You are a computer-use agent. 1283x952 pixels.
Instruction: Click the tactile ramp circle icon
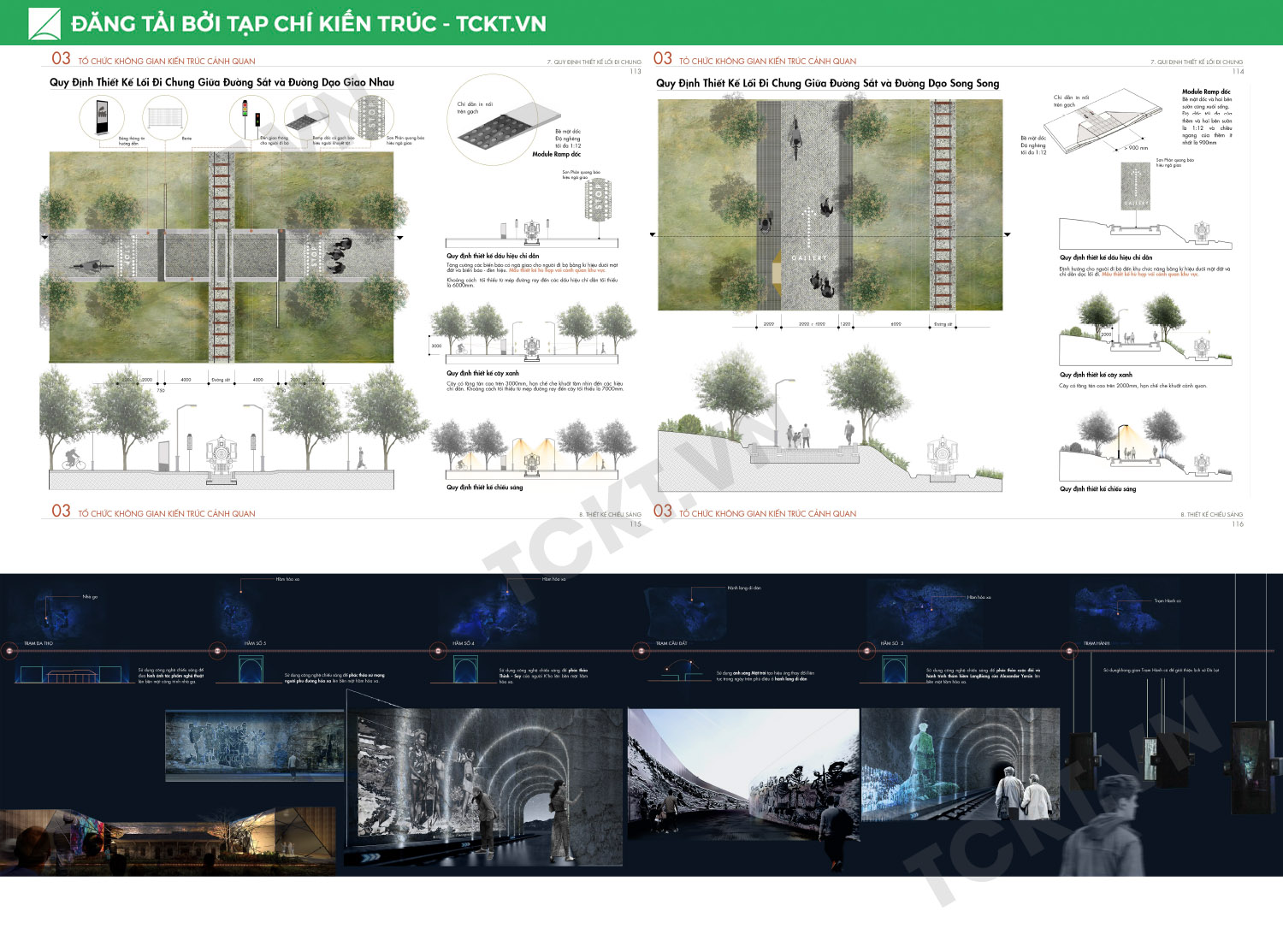coord(306,115)
